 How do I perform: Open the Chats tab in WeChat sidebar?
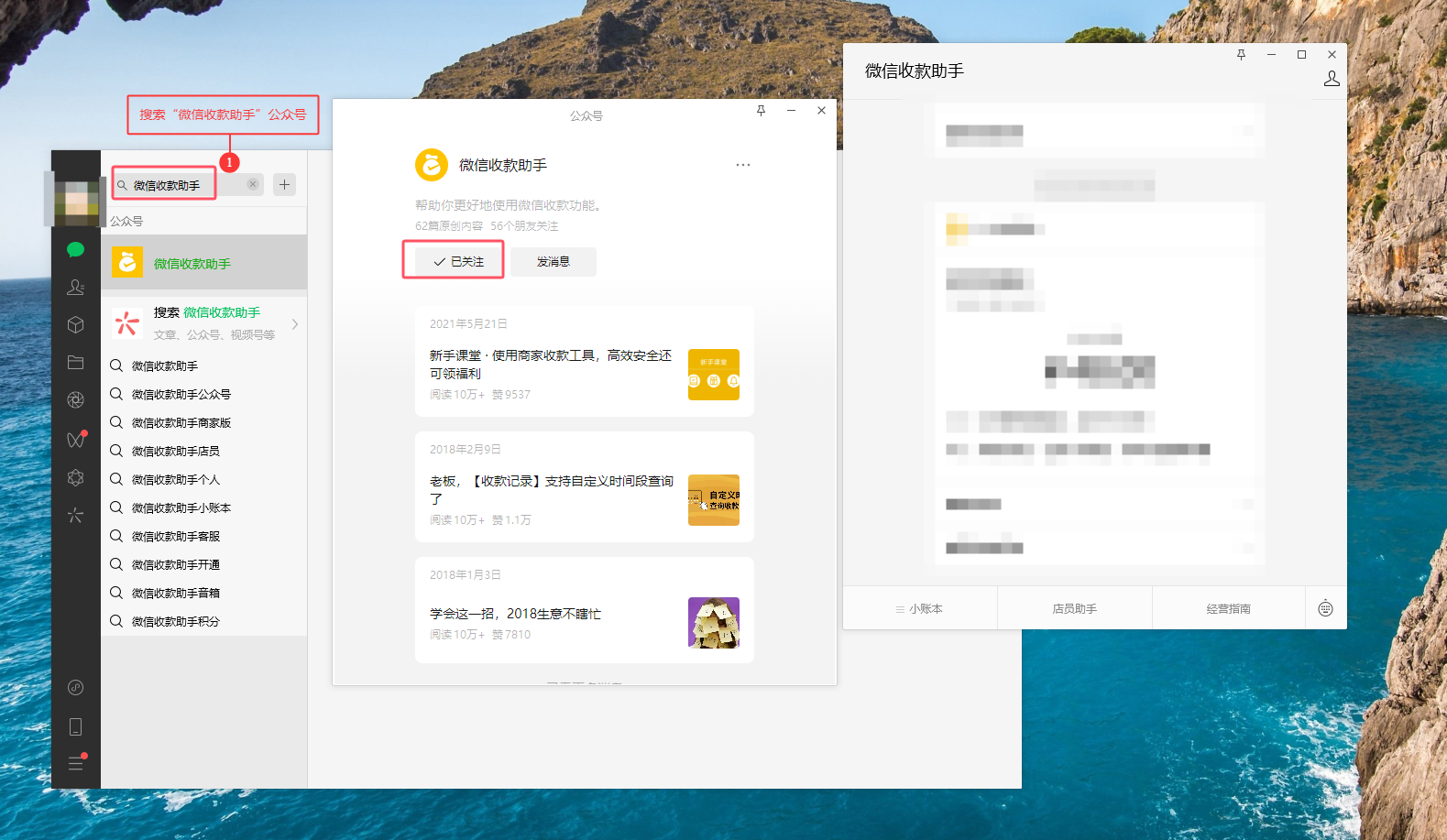(75, 250)
